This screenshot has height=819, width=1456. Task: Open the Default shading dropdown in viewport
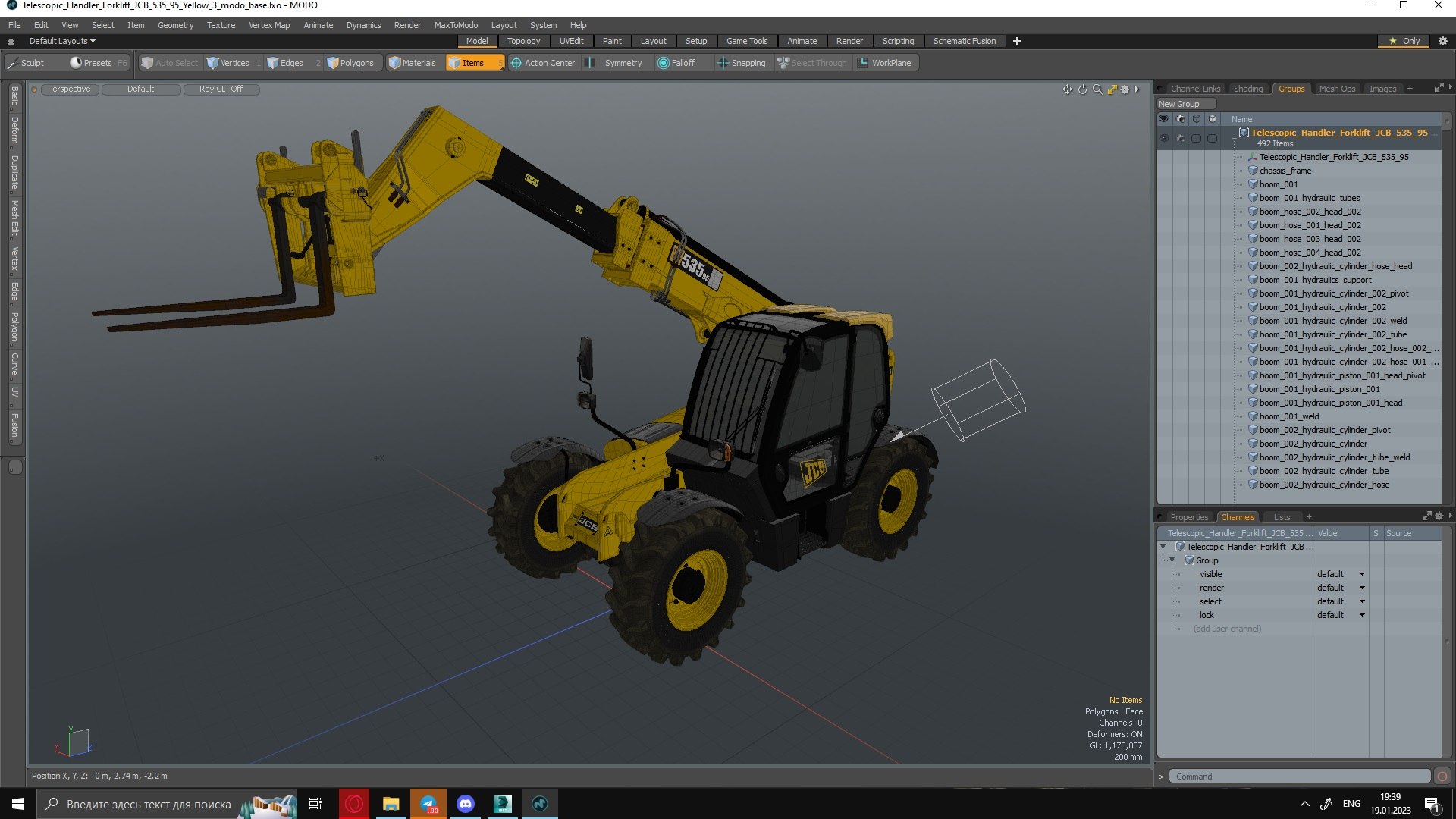(141, 89)
